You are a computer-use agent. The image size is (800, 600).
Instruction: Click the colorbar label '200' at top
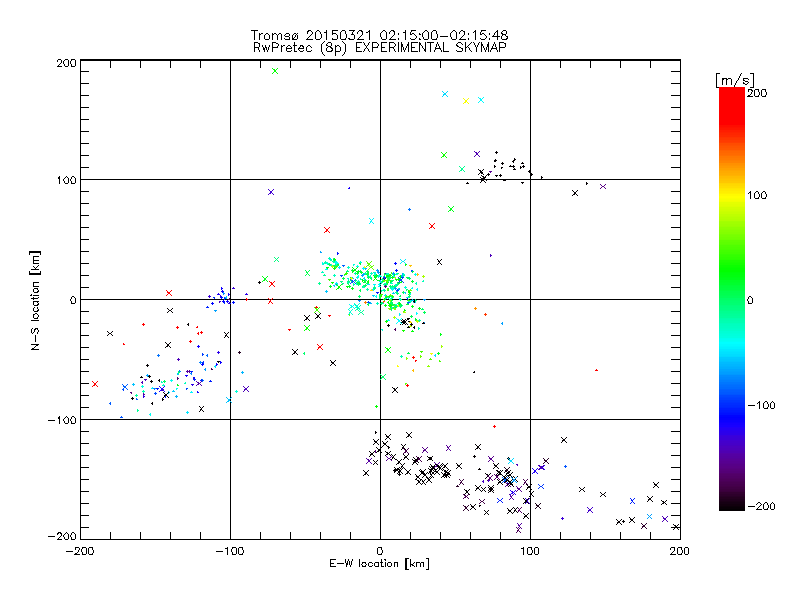[757, 93]
